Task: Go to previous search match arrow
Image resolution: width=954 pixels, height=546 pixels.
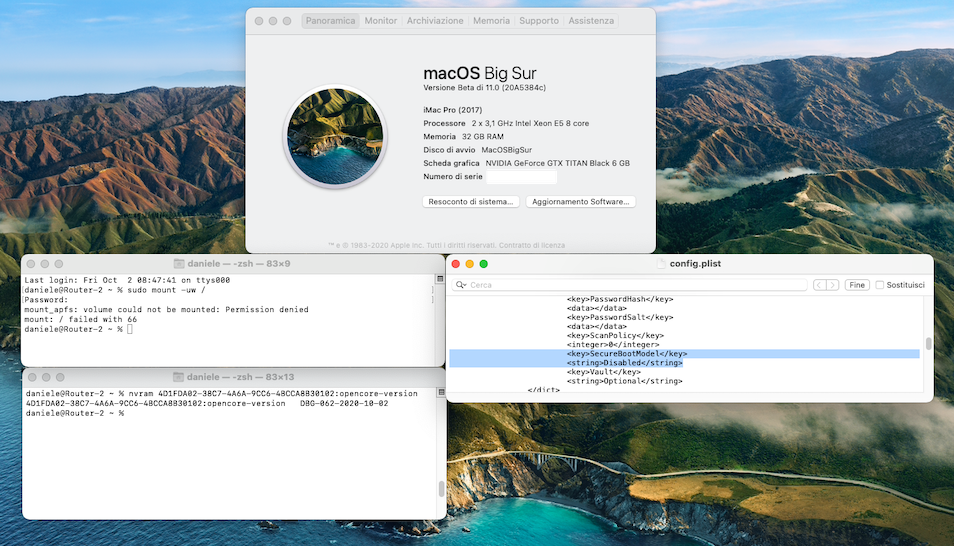Action: (820, 285)
